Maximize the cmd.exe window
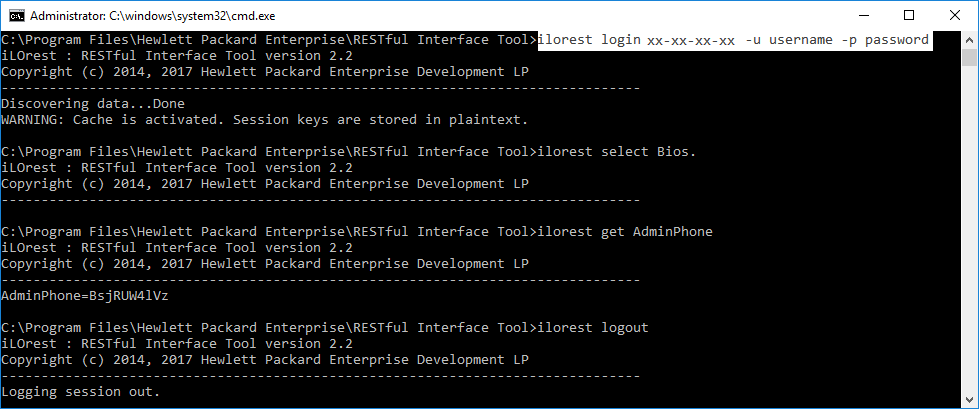 click(909, 16)
